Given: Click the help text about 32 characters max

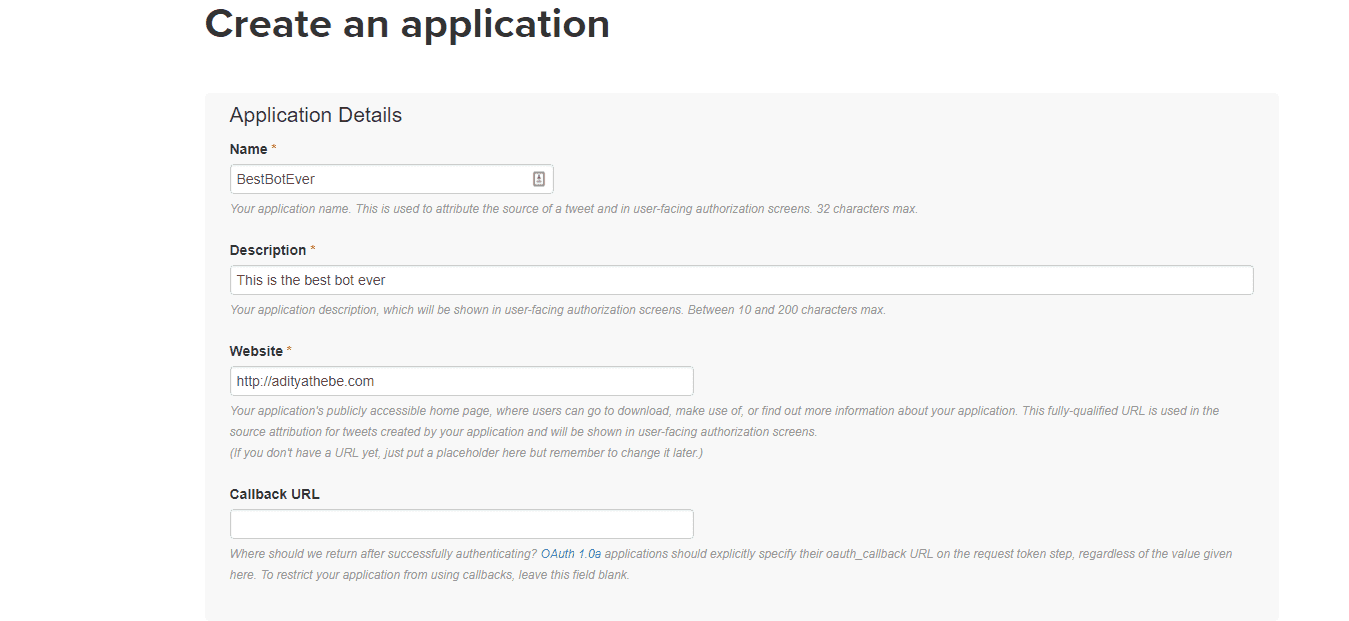Looking at the screenshot, I should click(x=573, y=209).
